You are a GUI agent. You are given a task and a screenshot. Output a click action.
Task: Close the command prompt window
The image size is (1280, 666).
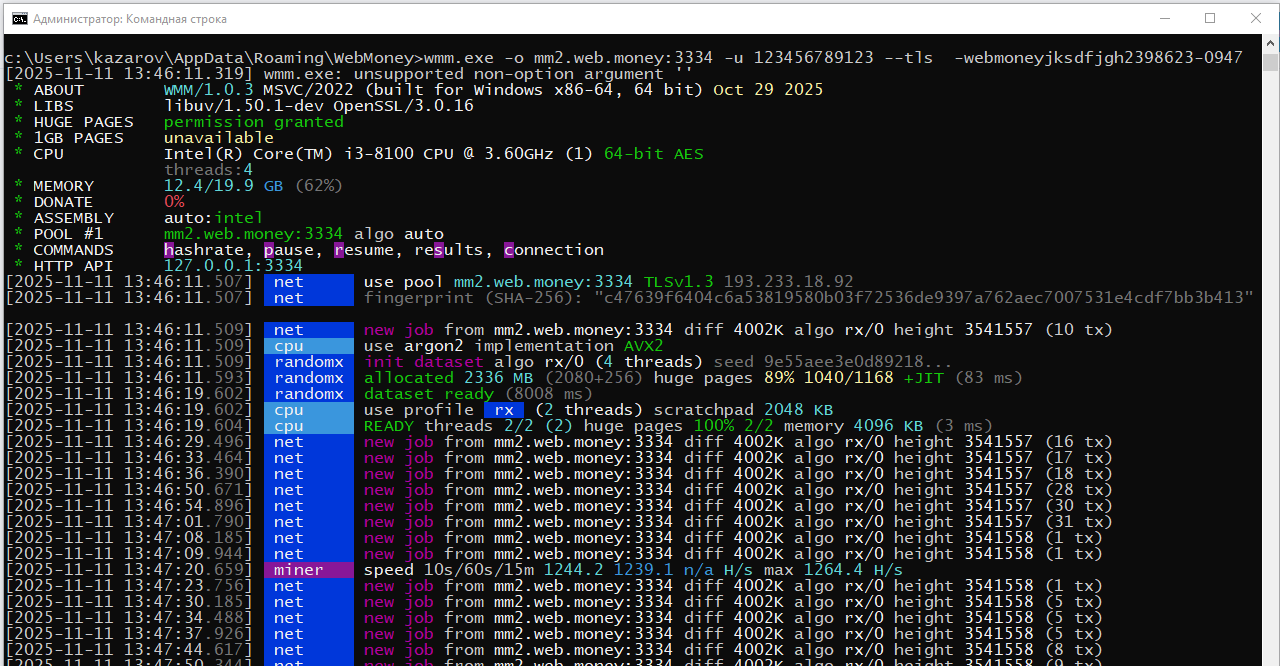point(1256,19)
